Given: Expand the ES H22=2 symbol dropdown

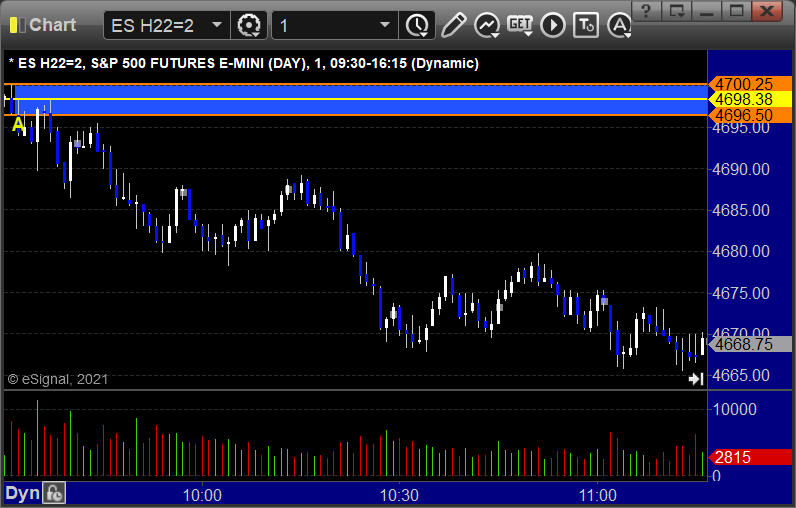Looking at the screenshot, I should click(217, 25).
